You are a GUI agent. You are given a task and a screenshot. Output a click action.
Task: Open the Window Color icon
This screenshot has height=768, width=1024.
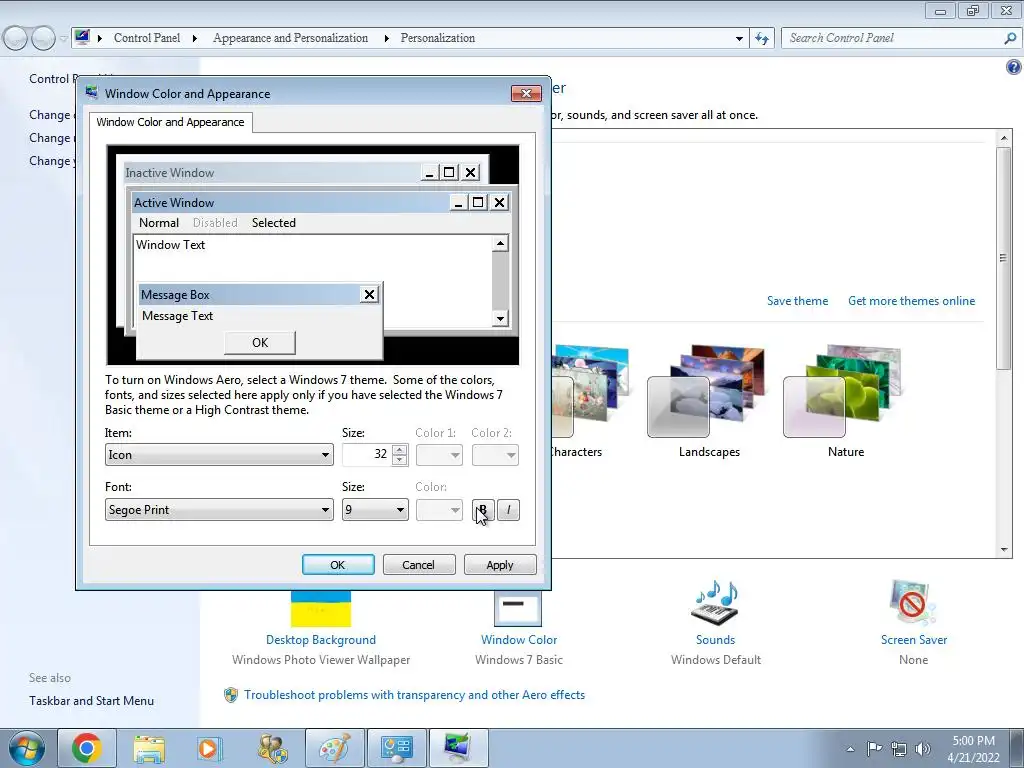click(518, 609)
